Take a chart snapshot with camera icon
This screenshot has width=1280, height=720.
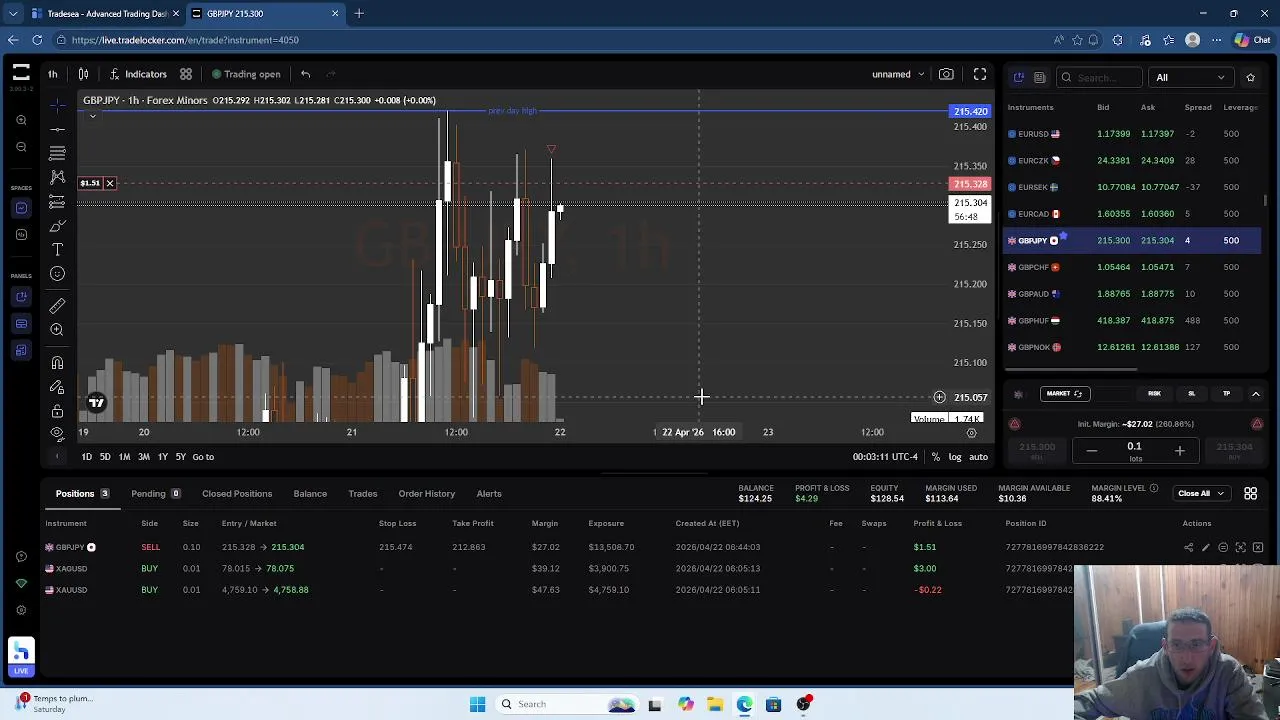click(x=946, y=74)
